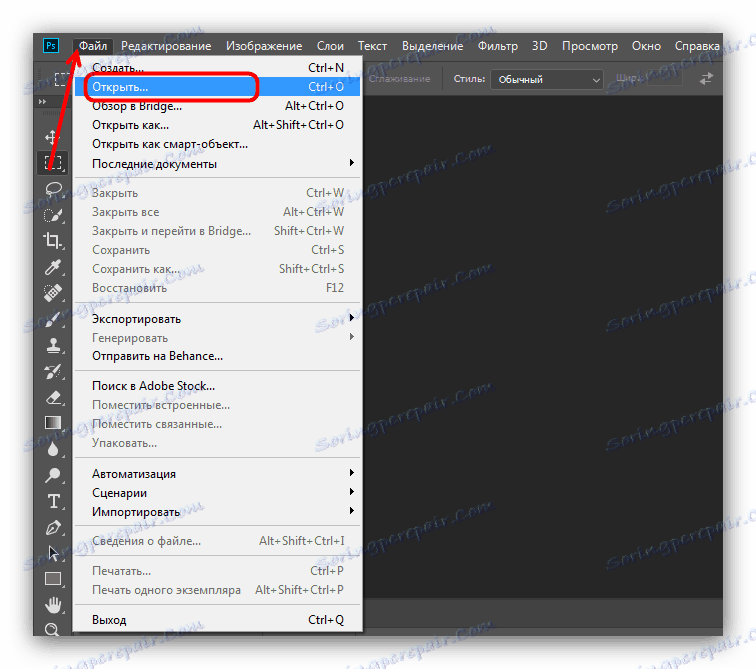Screen dimensions: 756x669
Task: Expand the Сценарии submenu
Action: (x=218, y=493)
